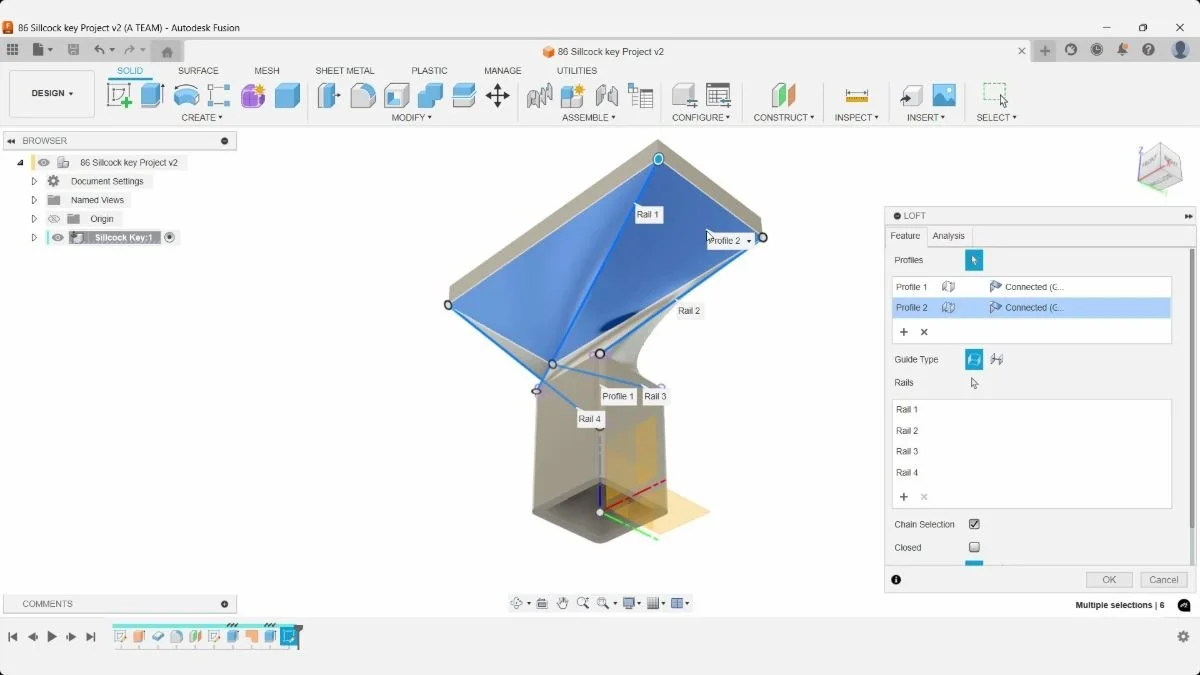Select the Press Pull tool
The height and width of the screenshot is (675, 1200).
328,95
